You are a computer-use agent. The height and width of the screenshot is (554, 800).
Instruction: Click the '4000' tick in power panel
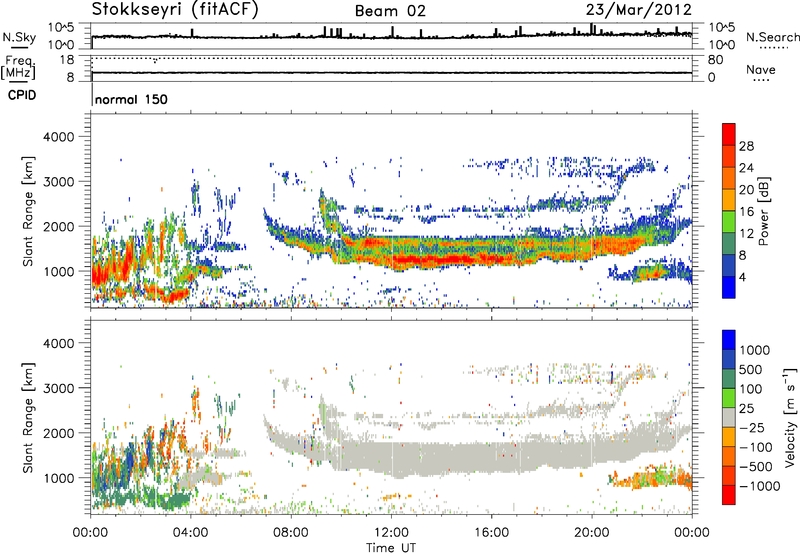(x=58, y=137)
